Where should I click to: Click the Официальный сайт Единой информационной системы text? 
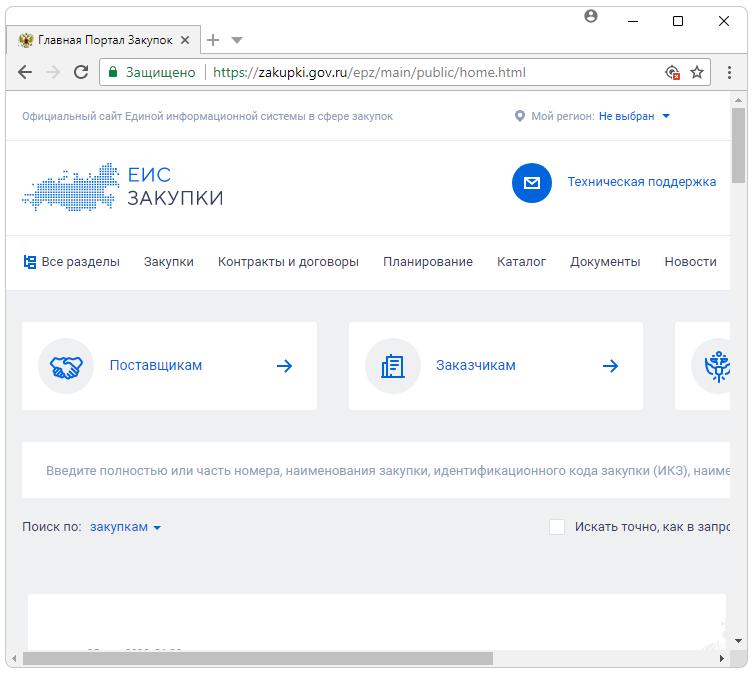pos(207,116)
